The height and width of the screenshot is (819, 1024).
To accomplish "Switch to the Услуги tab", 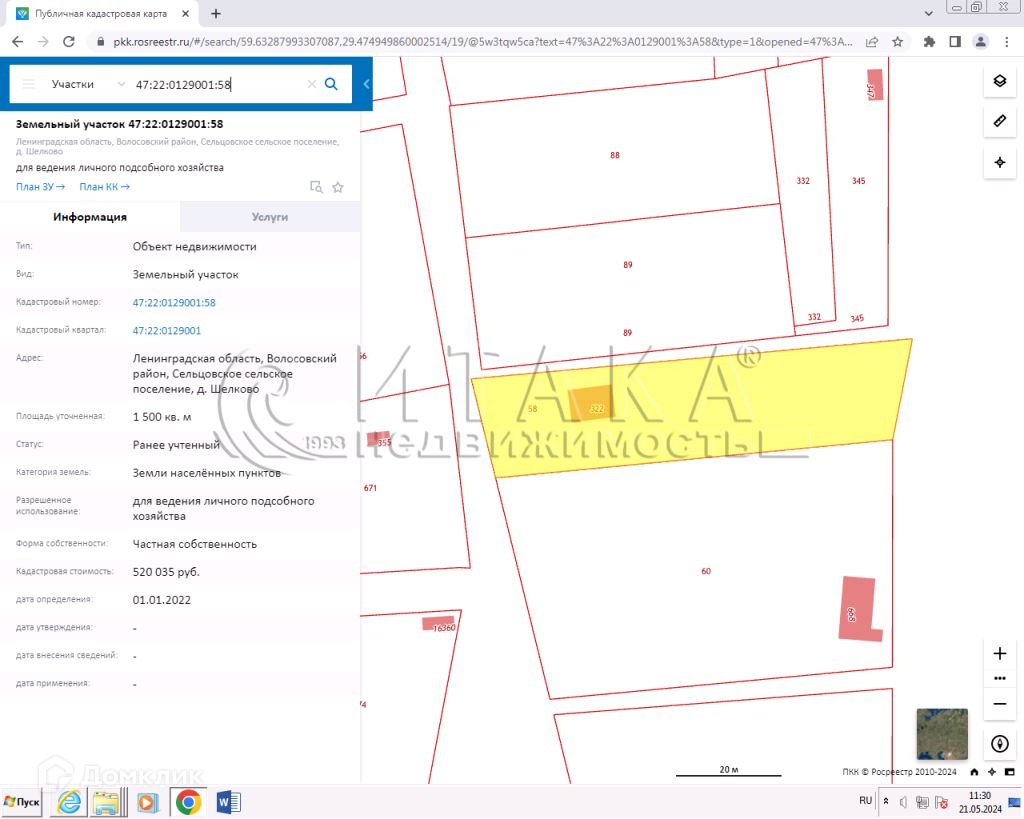I will 270,217.
